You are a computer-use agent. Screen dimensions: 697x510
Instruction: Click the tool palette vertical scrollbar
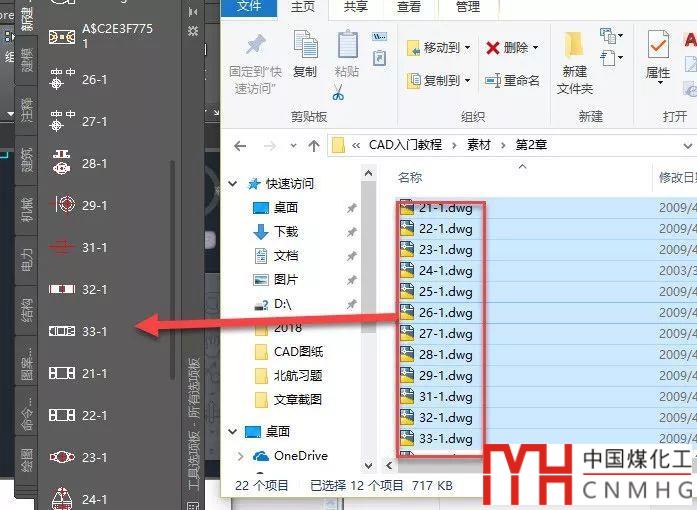(x=172, y=270)
